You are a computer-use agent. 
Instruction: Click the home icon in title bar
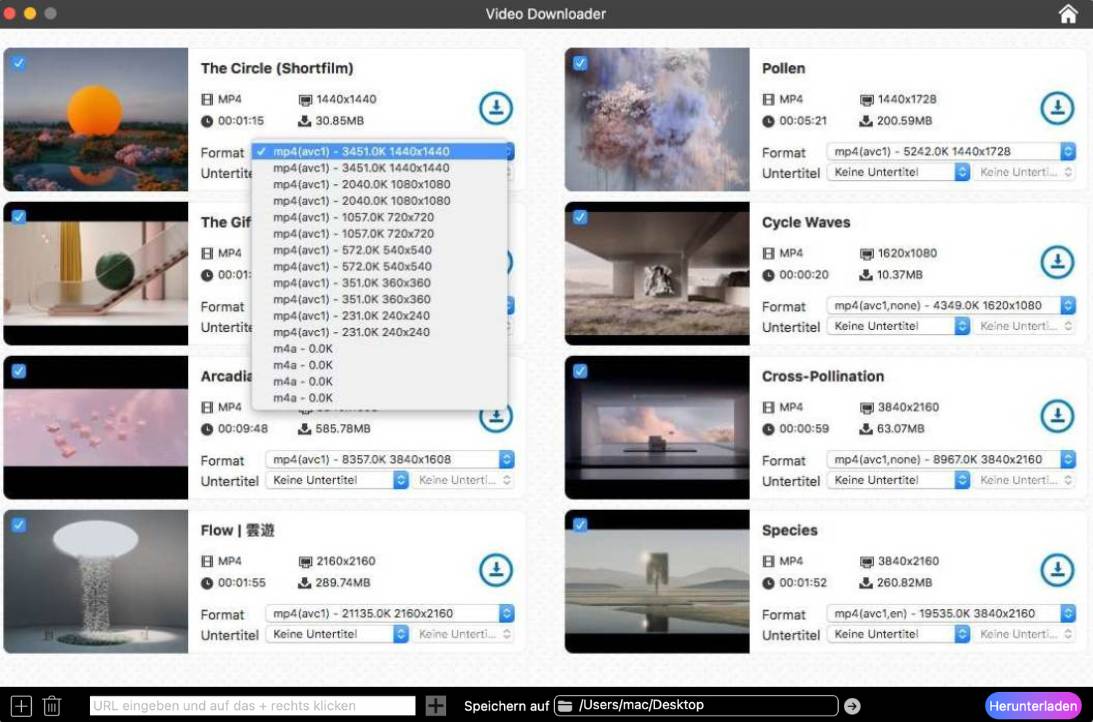(x=1068, y=14)
